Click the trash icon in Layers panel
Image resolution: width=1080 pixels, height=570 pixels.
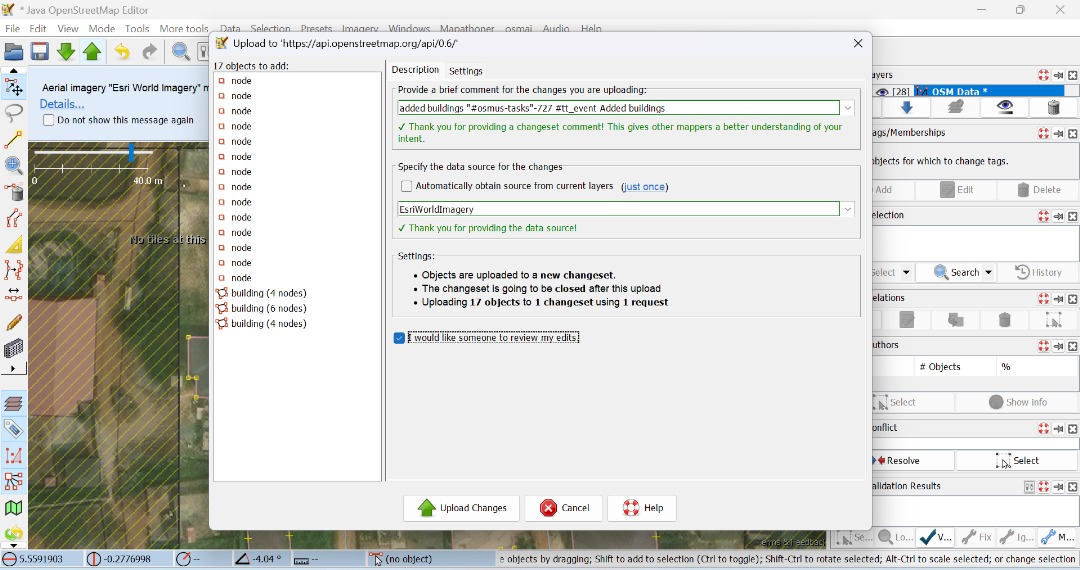(x=1053, y=107)
